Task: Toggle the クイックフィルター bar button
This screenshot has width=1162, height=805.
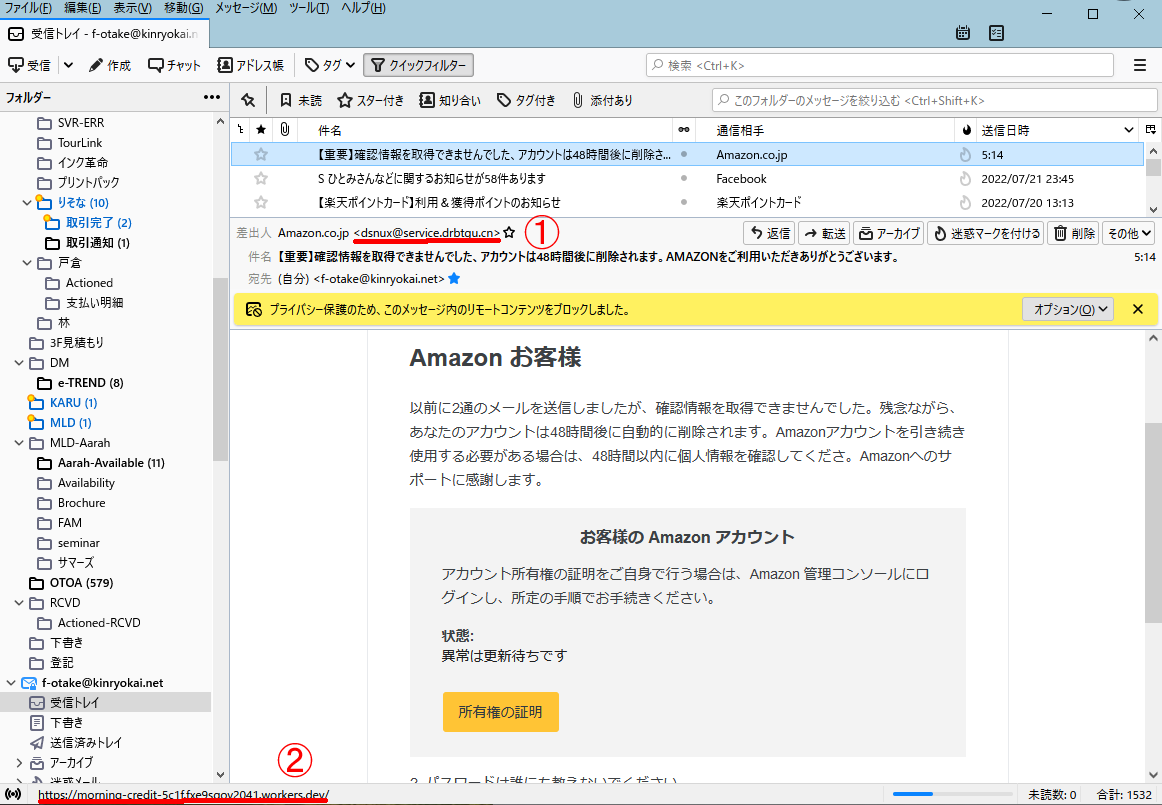Action: 419,65
